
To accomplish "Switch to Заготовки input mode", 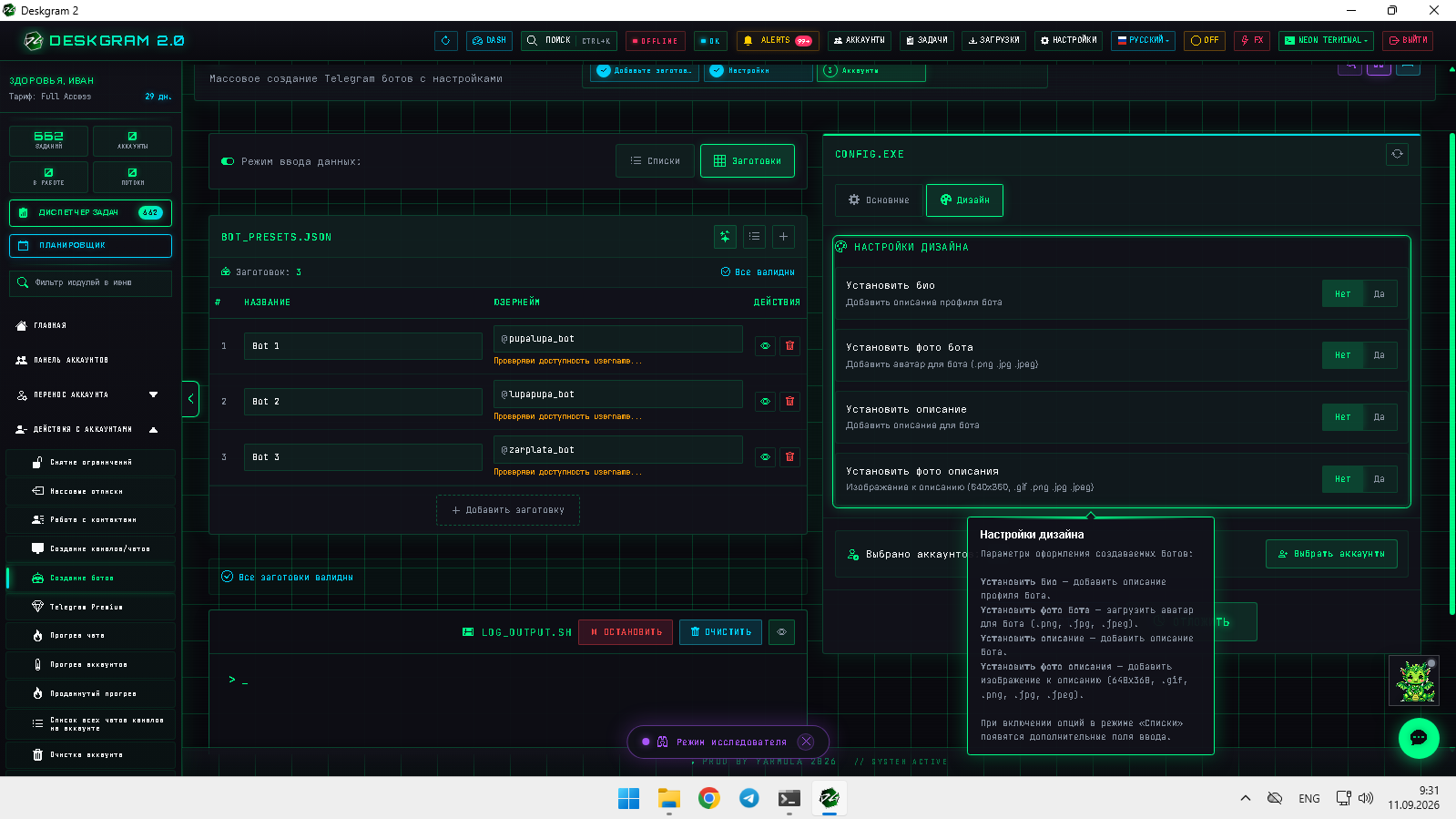I will click(x=748, y=161).
